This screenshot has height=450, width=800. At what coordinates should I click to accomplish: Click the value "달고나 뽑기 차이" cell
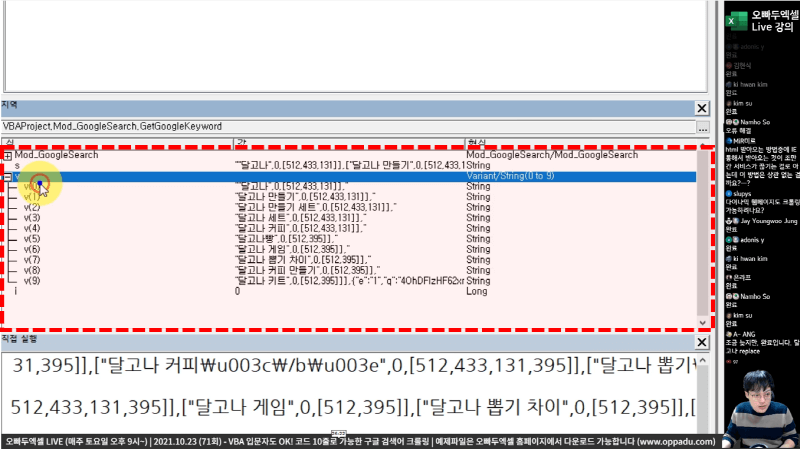coord(303,260)
